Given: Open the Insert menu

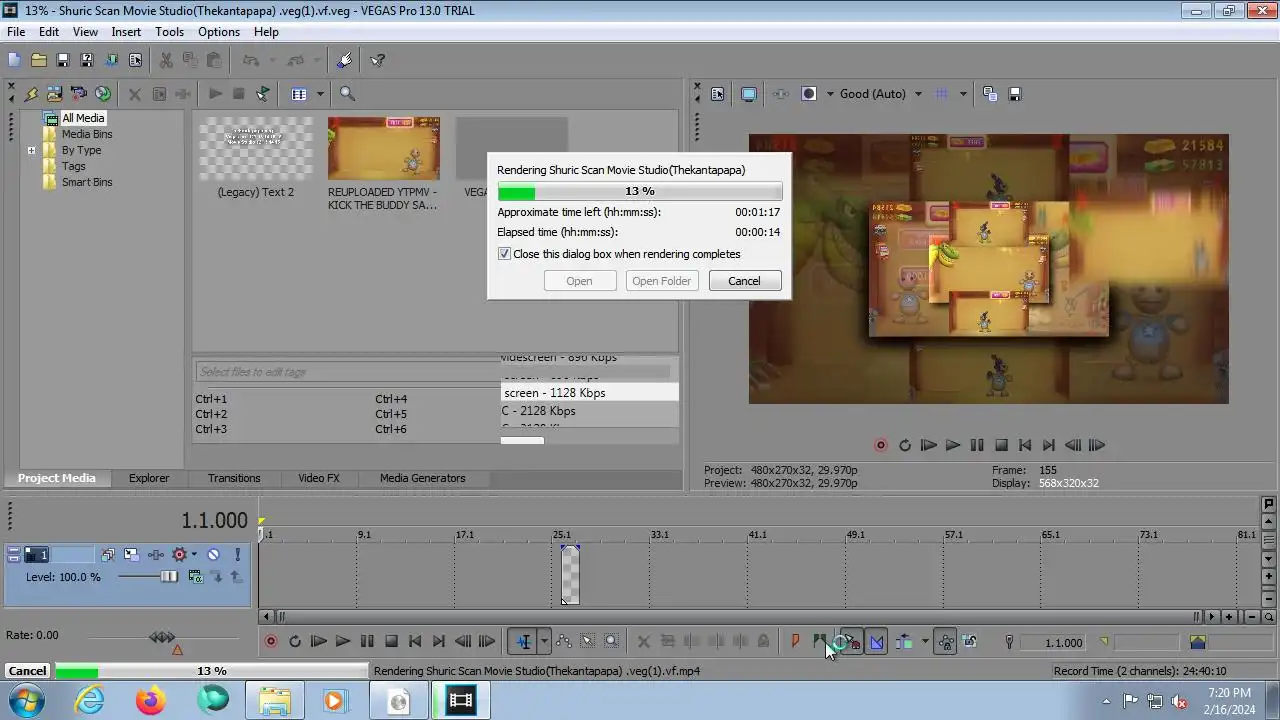Looking at the screenshot, I should point(126,32).
